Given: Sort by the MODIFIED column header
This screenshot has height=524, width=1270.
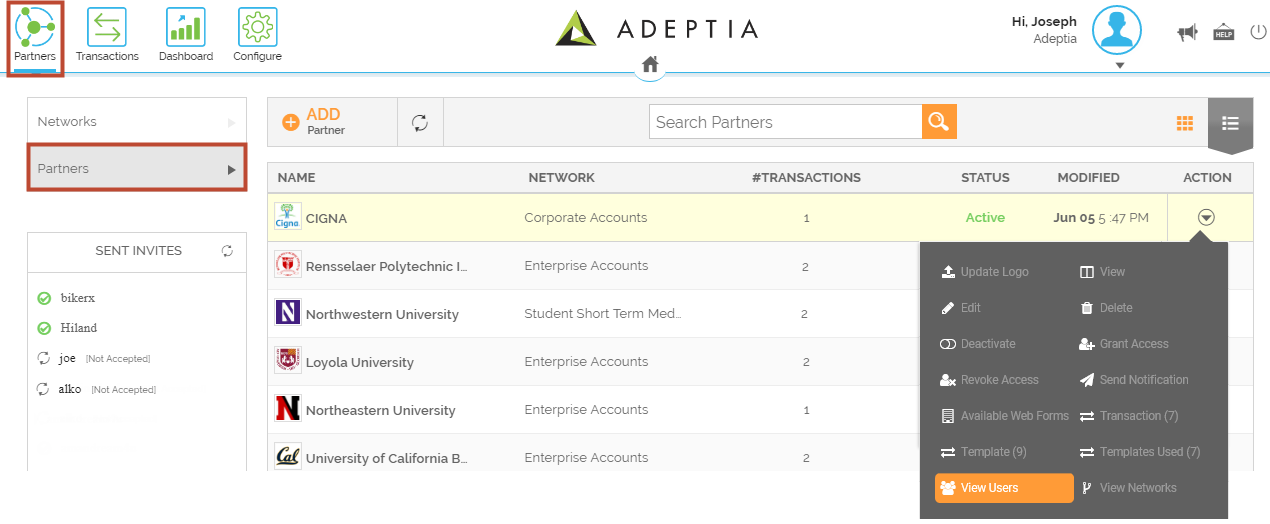Looking at the screenshot, I should (x=1088, y=177).
